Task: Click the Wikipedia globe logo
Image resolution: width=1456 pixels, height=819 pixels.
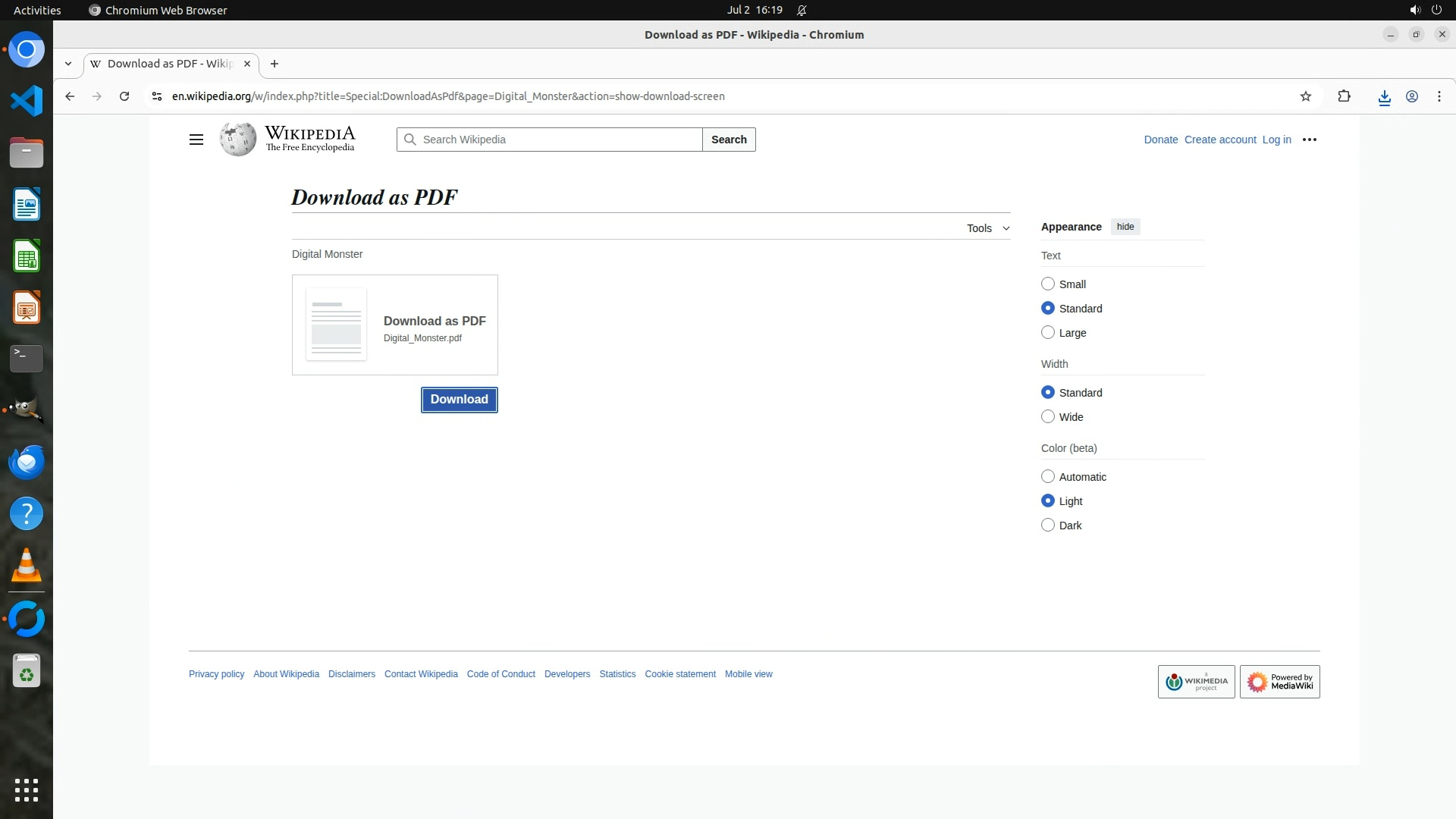Action: [x=237, y=140]
